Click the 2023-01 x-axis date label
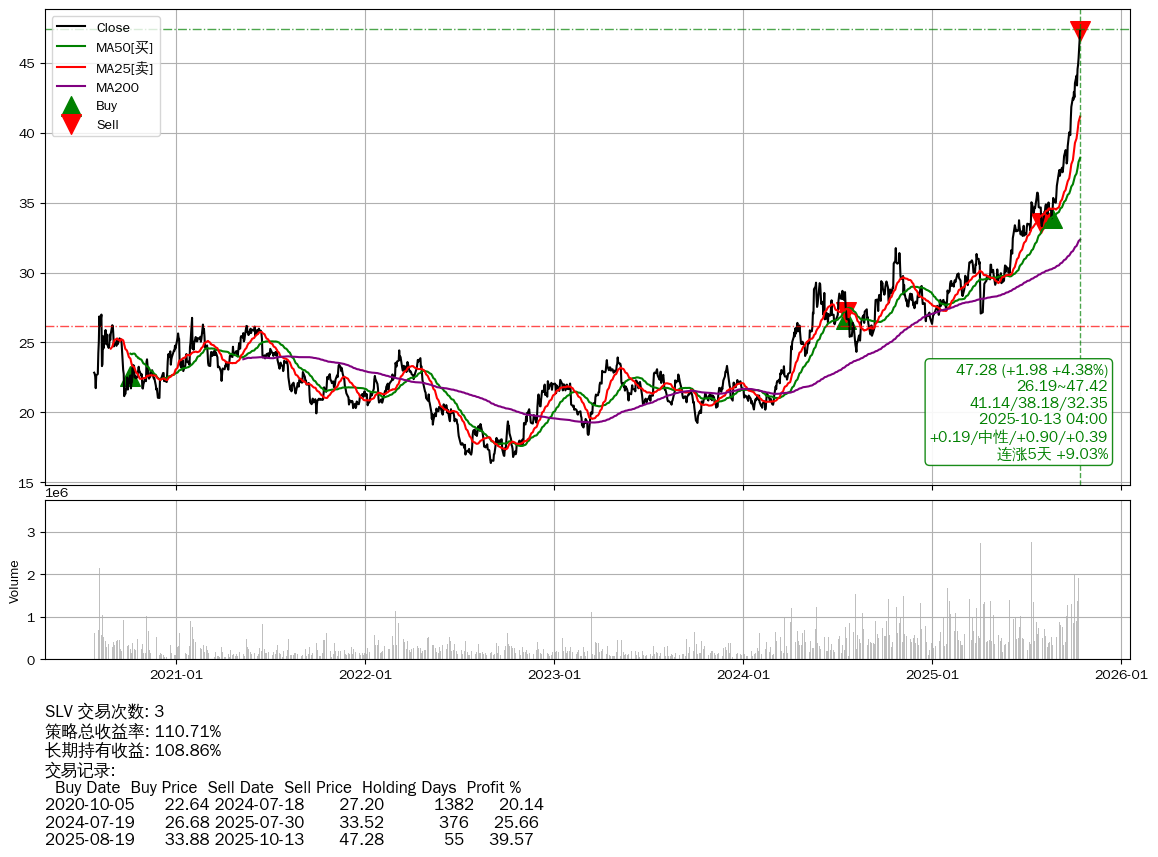The image size is (1158, 857). pos(554,674)
